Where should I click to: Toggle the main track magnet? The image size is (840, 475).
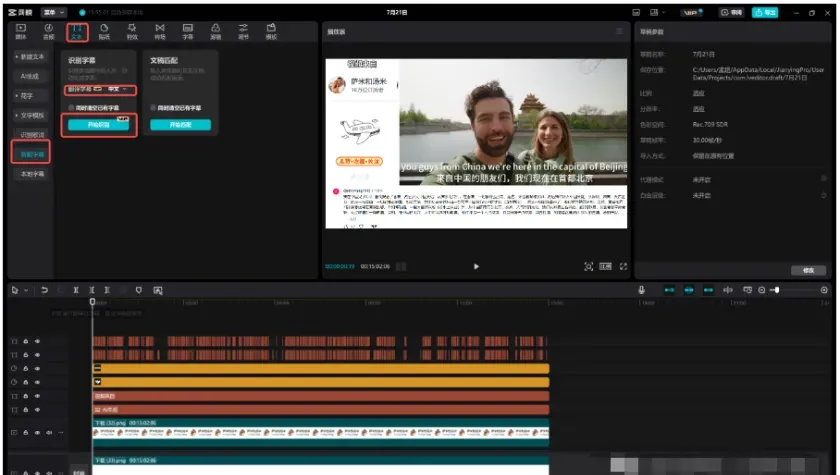click(x=669, y=290)
